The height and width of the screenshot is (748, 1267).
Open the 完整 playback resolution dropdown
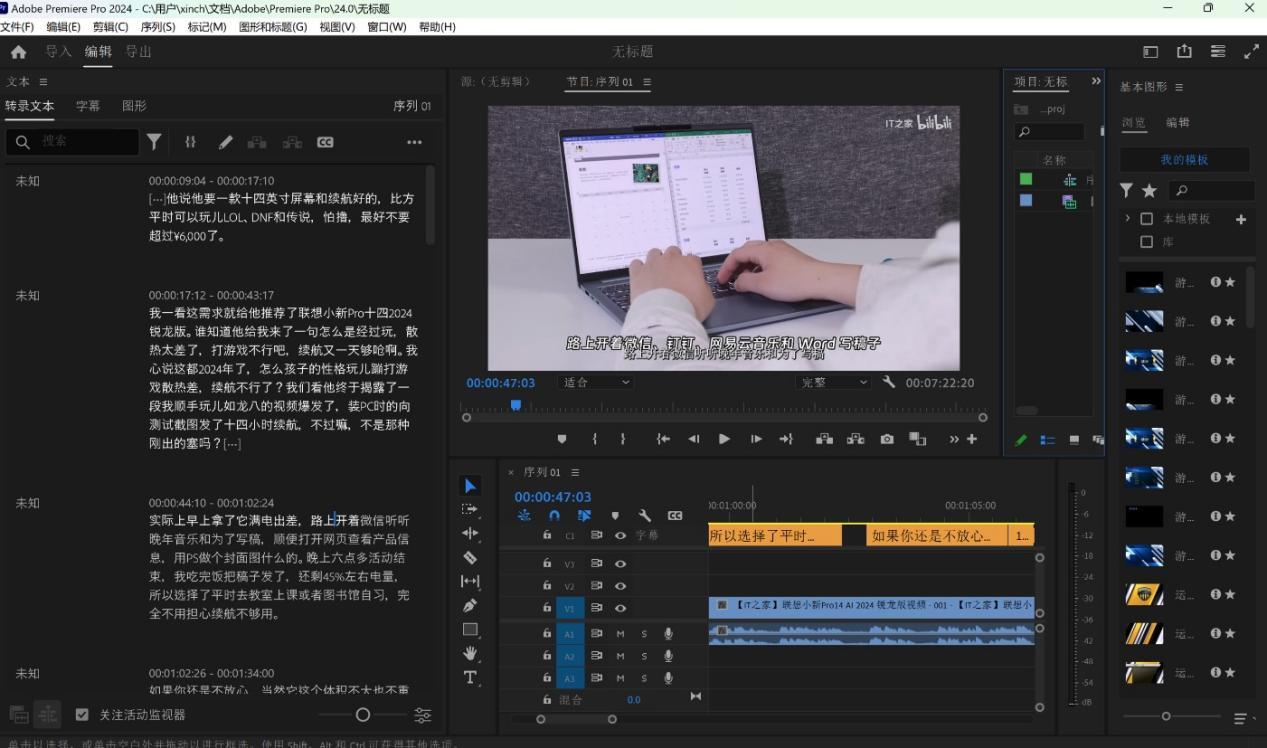(834, 381)
